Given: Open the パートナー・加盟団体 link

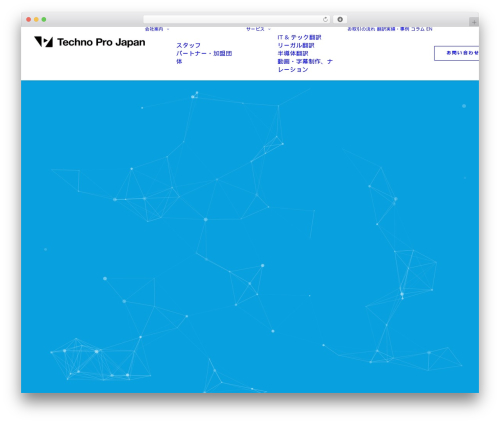Looking at the screenshot, I should (x=204, y=57).
